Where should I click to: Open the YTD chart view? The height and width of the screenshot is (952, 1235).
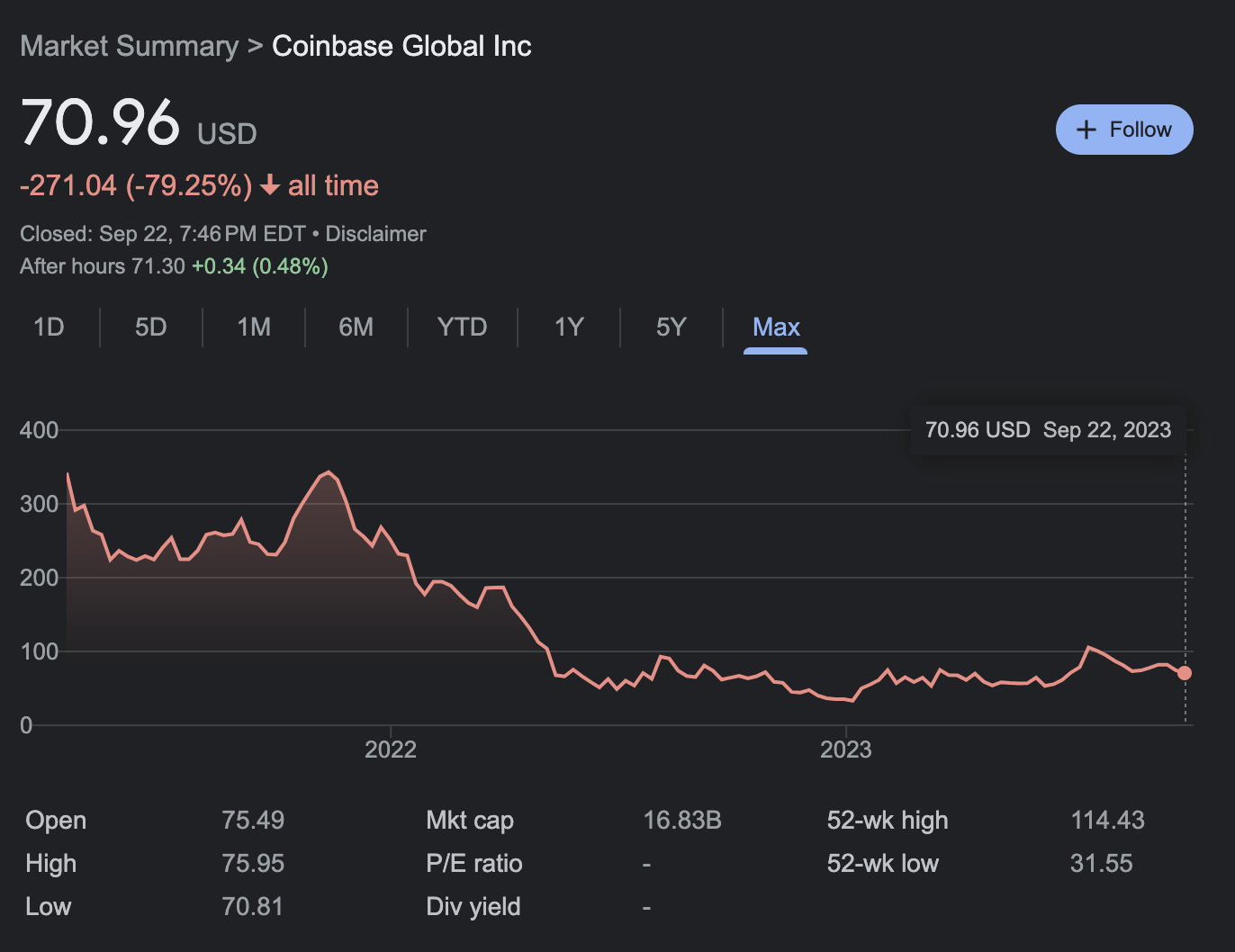tap(462, 327)
